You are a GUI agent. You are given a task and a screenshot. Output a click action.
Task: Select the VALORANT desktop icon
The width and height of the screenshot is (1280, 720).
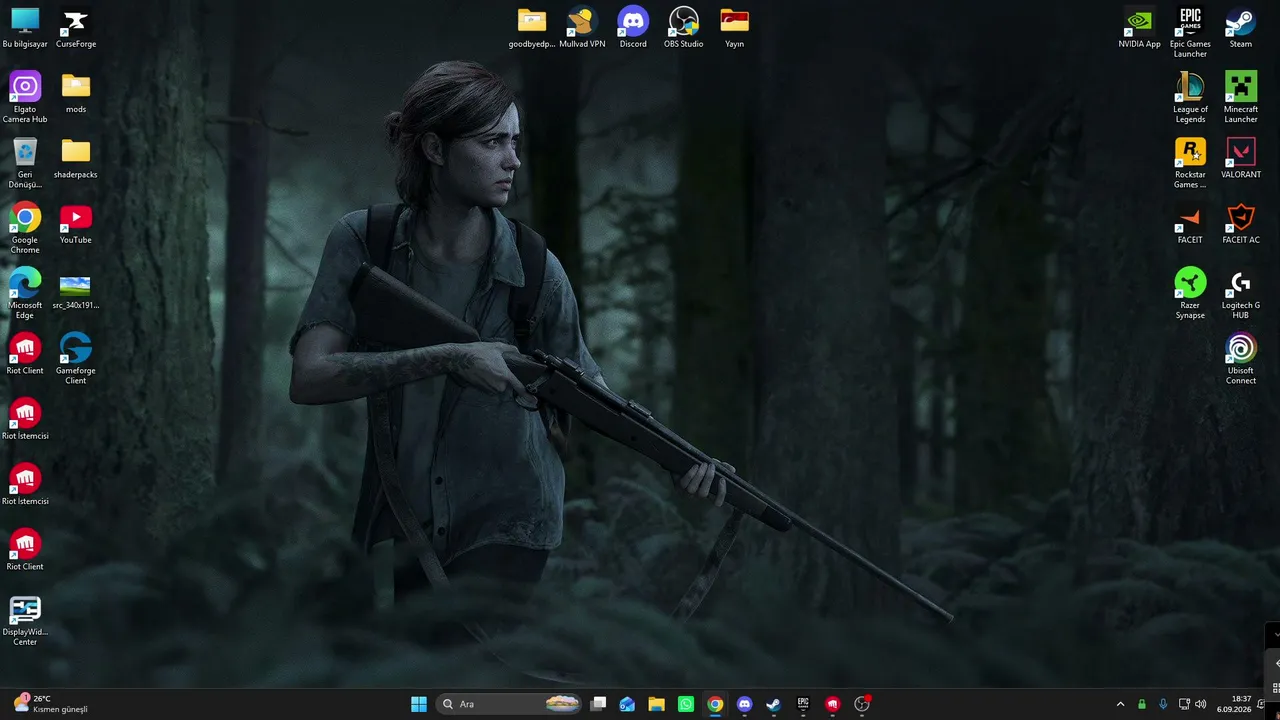click(1241, 158)
